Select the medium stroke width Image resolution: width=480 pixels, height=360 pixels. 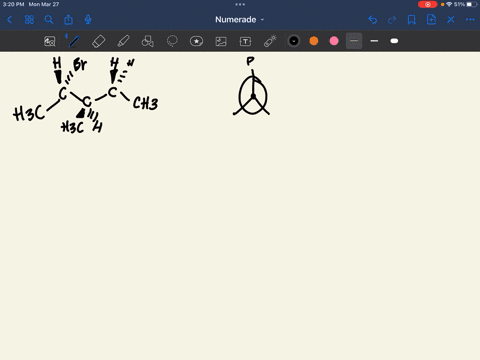[x=374, y=41]
